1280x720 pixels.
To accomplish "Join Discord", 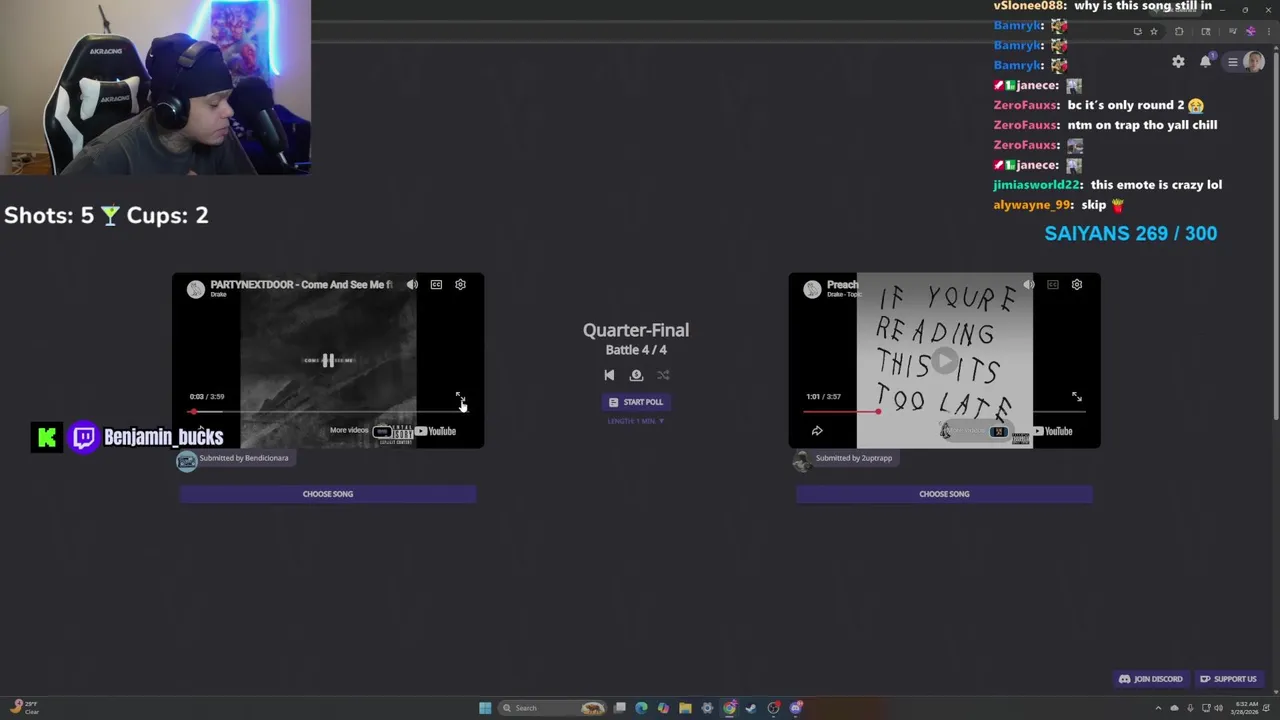I will click(1151, 679).
